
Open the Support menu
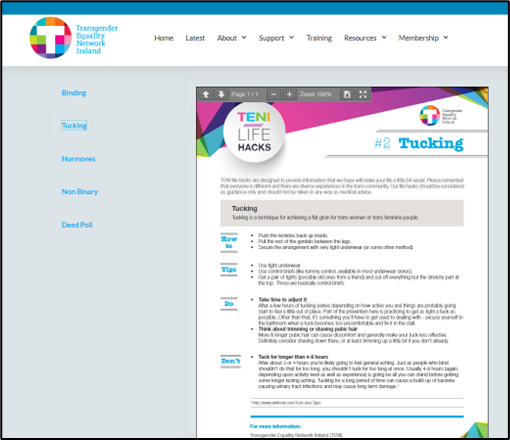tap(271, 38)
